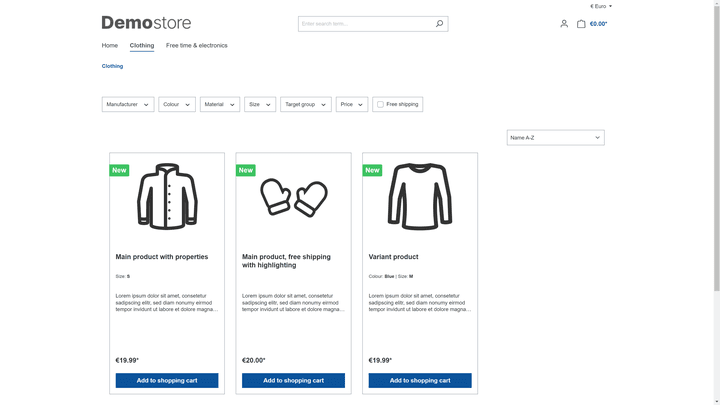Screen dimensions: 720x405
Task: Click the Colour: Blue | Size: M text
Action: 391,276
